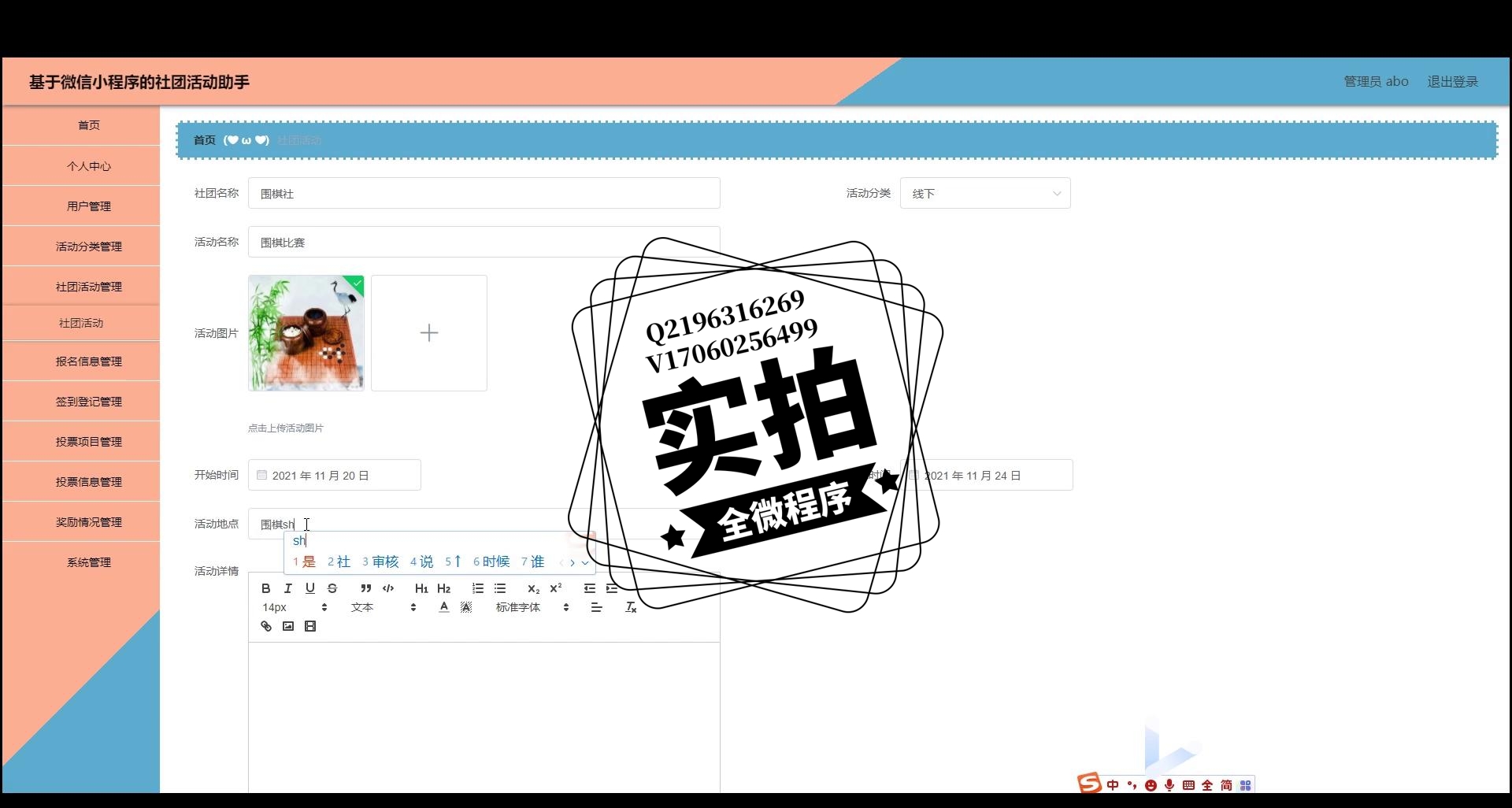Insert a bulleted list

click(500, 588)
